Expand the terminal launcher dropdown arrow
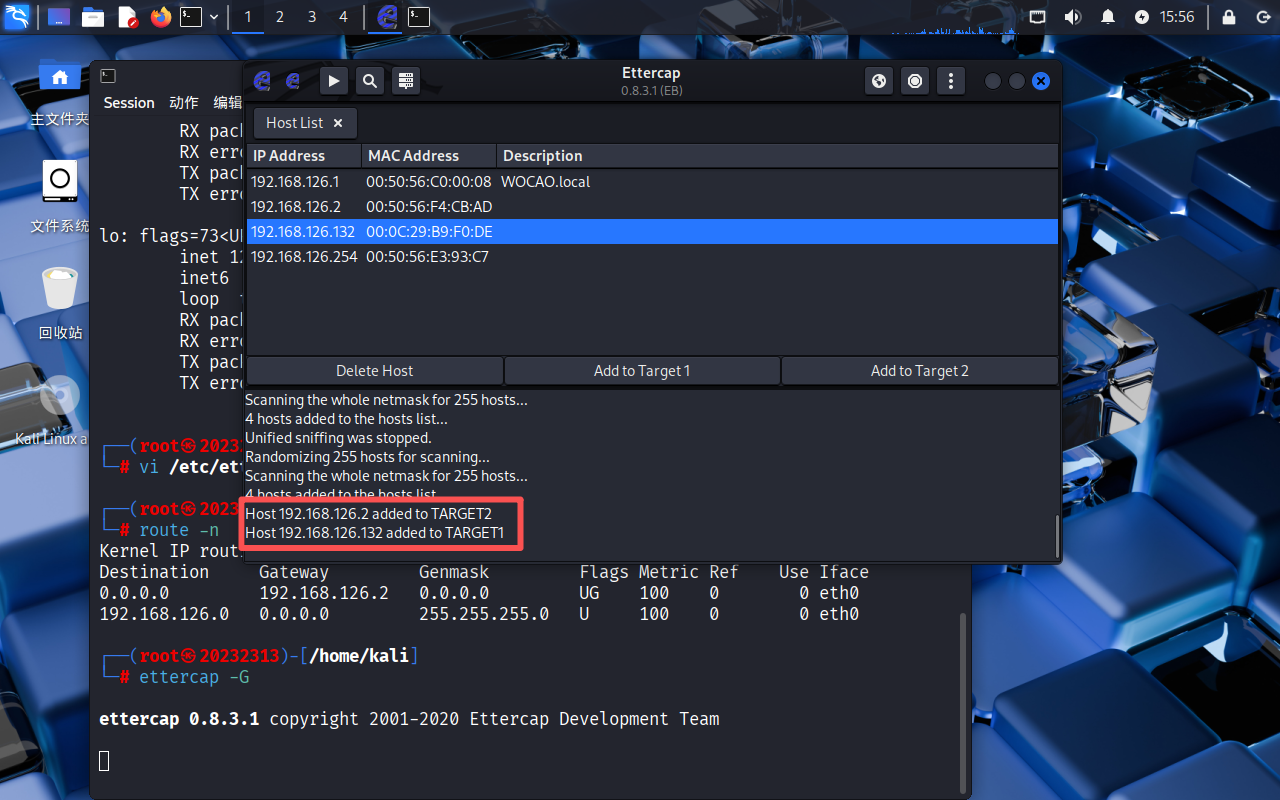Viewport: 1280px width, 800px height. [214, 17]
